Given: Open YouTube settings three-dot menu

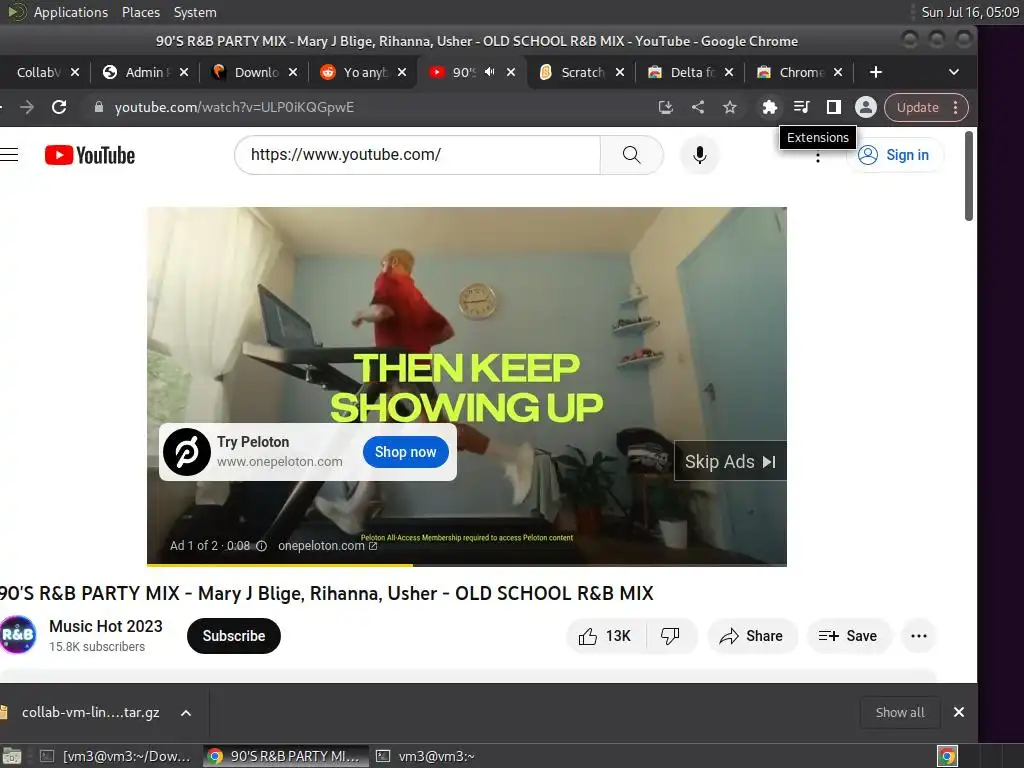Looking at the screenshot, I should (818, 157).
